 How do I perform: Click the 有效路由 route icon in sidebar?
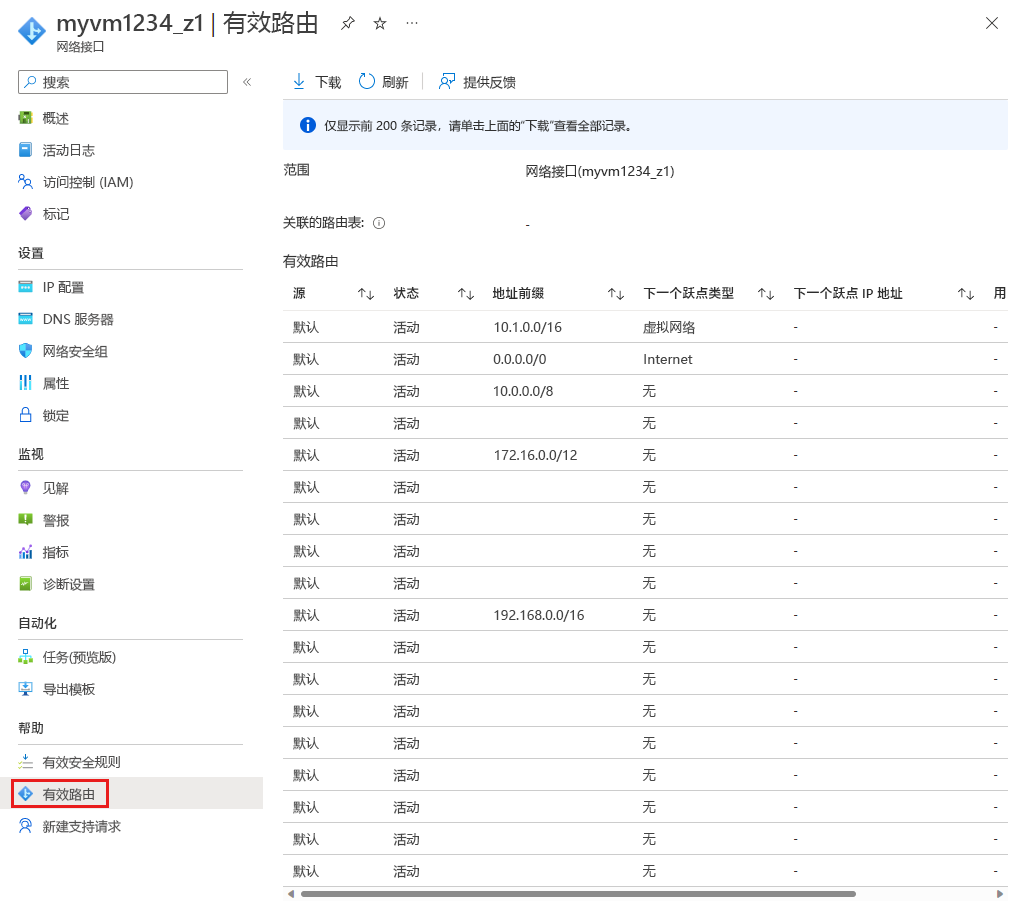26,794
